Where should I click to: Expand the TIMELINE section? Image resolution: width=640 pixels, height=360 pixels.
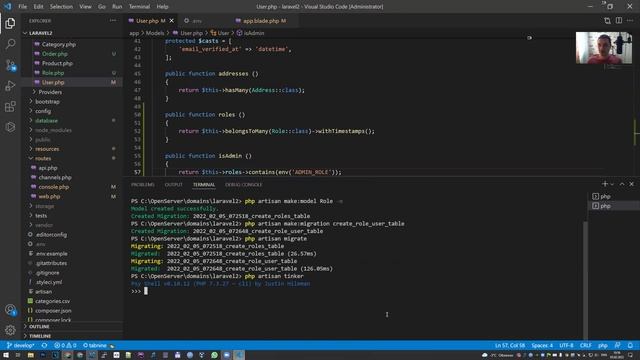[x=40, y=336]
